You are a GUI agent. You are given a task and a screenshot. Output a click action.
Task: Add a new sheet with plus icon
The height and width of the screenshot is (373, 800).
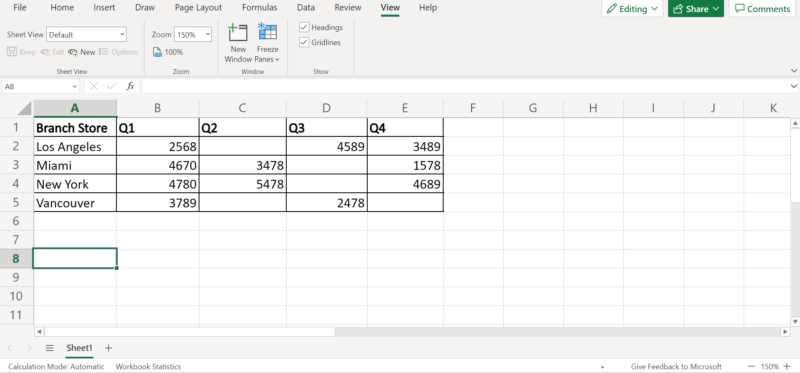click(108, 348)
